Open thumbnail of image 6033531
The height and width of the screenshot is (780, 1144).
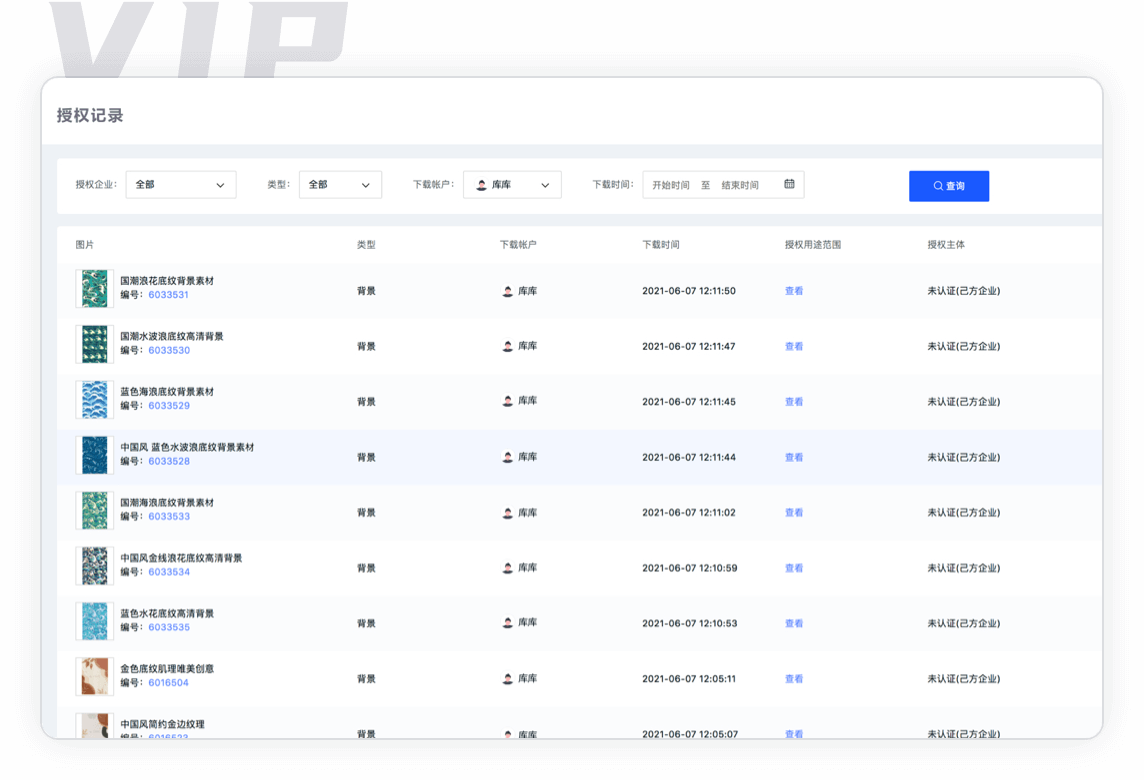coord(94,289)
